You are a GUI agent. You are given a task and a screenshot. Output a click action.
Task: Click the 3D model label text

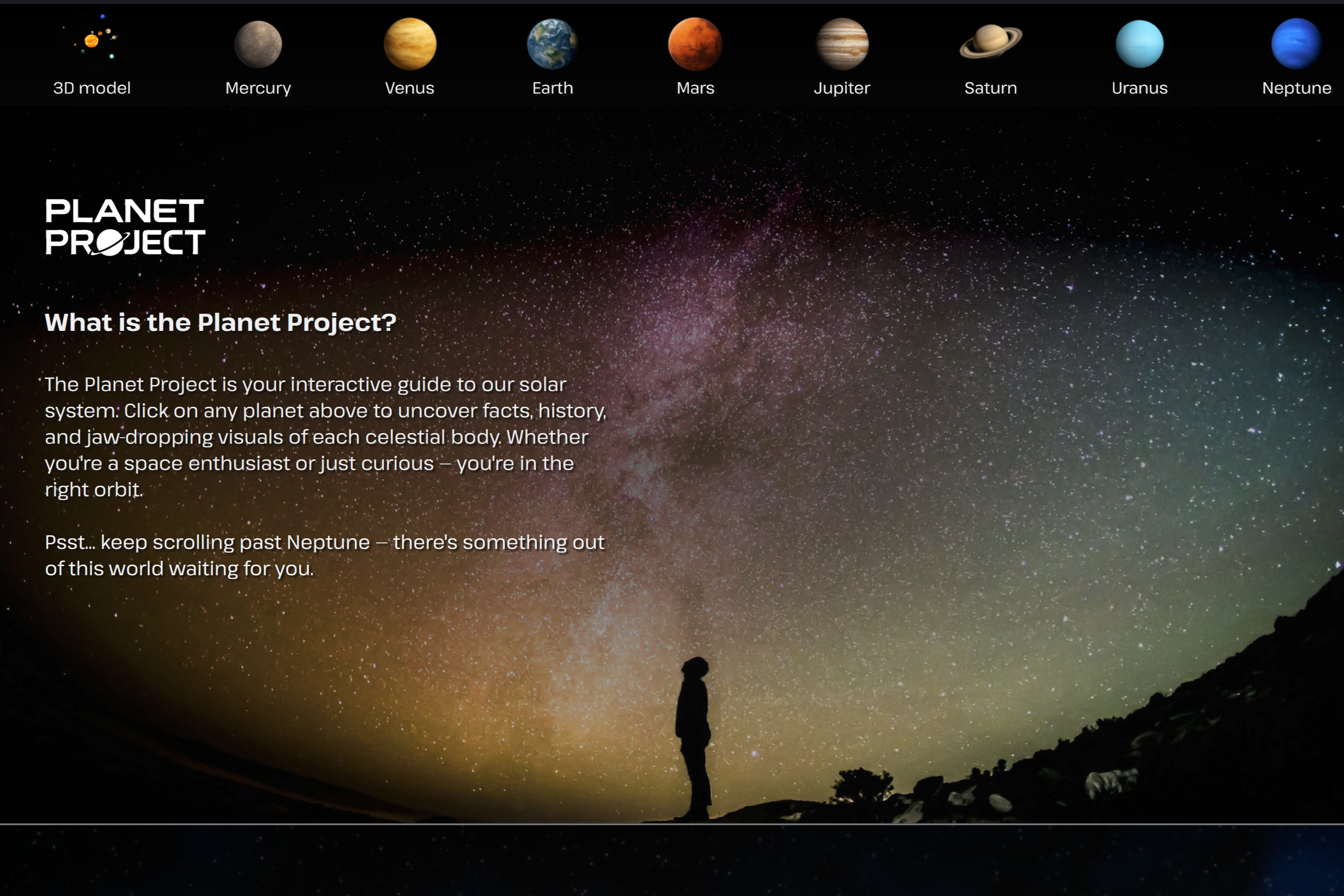coord(93,88)
